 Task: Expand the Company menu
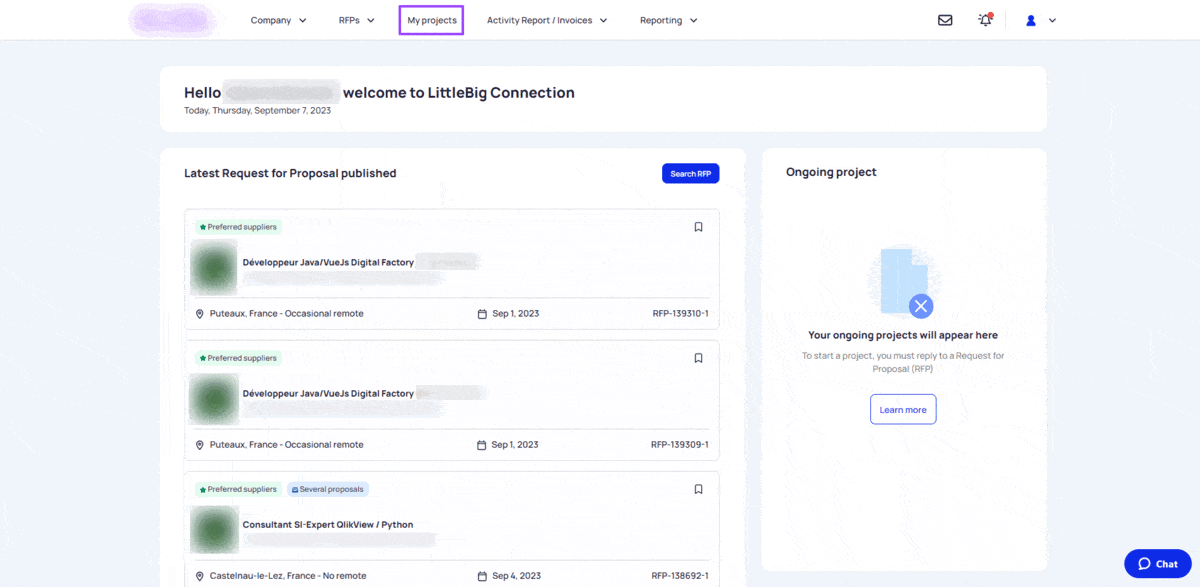coord(279,20)
